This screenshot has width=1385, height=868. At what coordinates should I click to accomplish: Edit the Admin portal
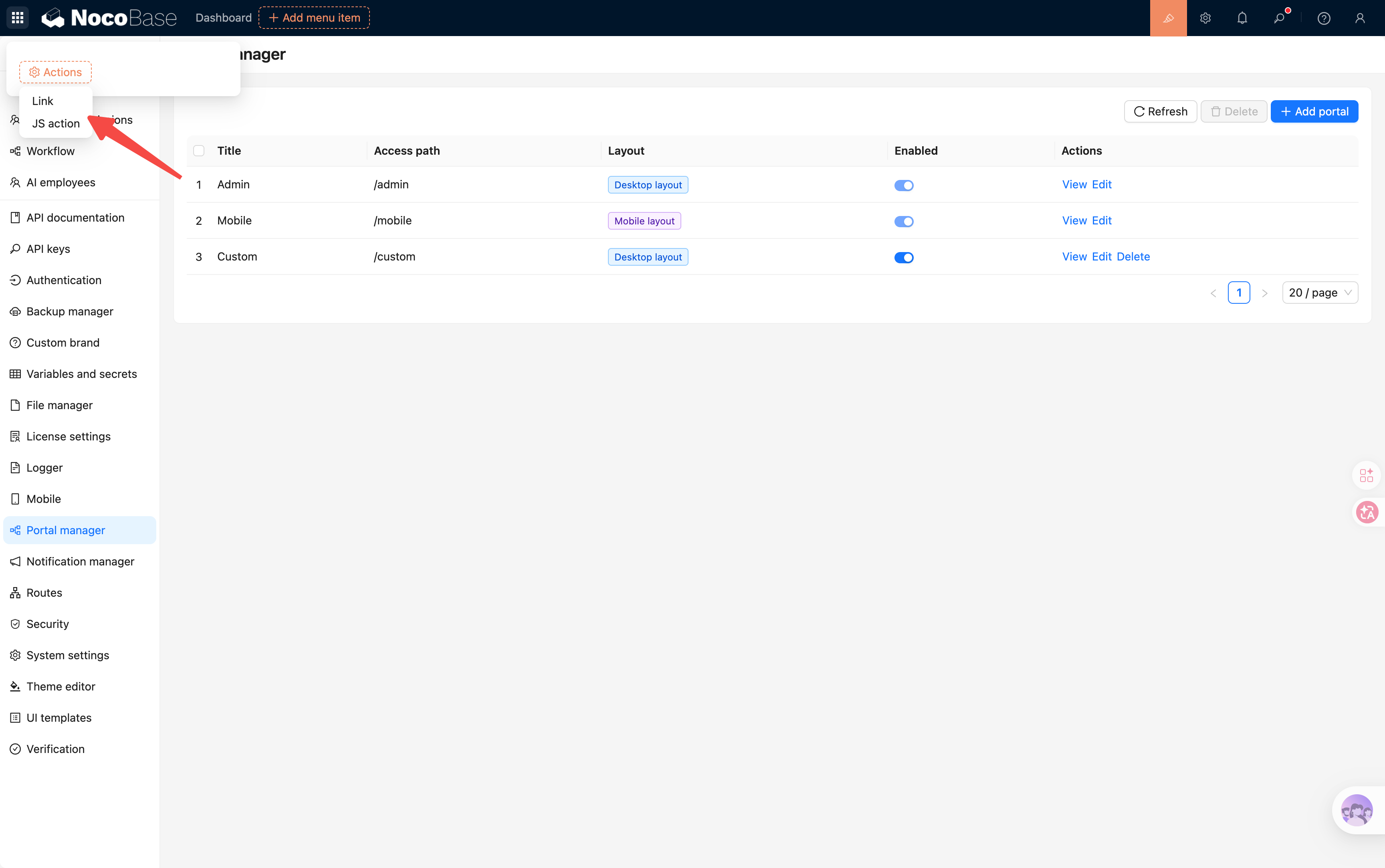coord(1101,184)
